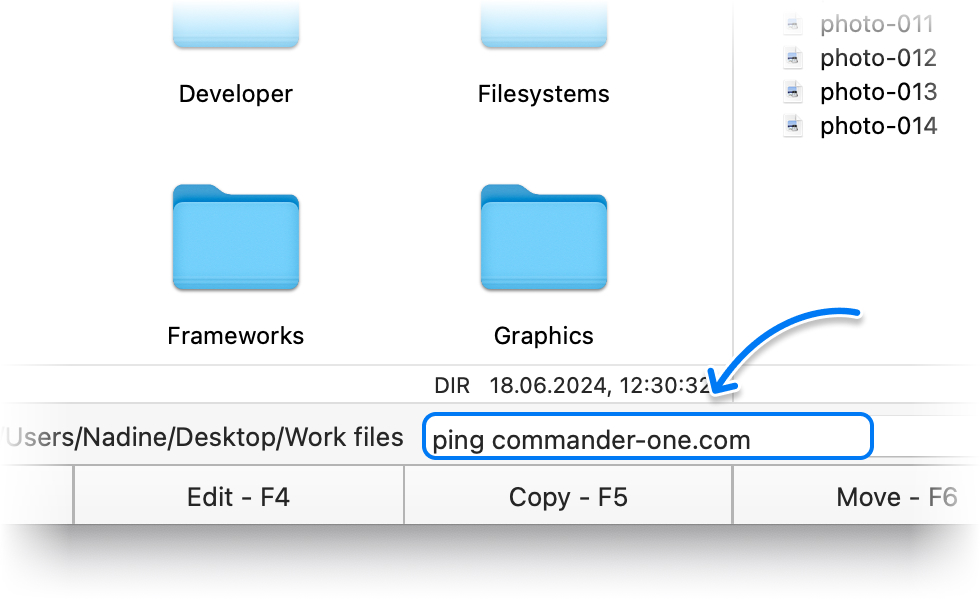The image size is (980, 600).
Task: Click the Frameworks folder icon
Action: [235, 238]
